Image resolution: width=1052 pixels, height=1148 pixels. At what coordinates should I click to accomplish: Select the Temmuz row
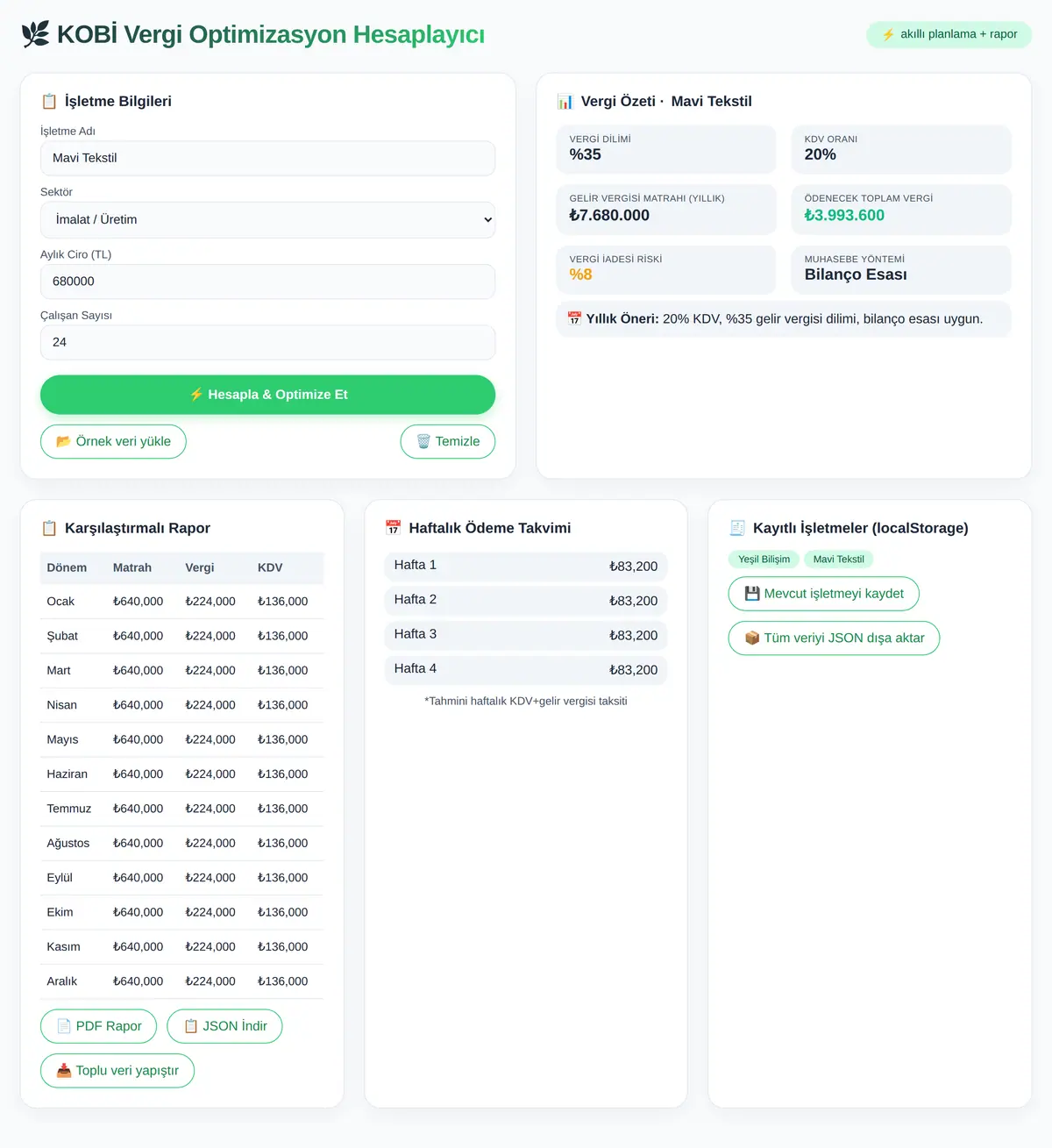[x=181, y=809]
